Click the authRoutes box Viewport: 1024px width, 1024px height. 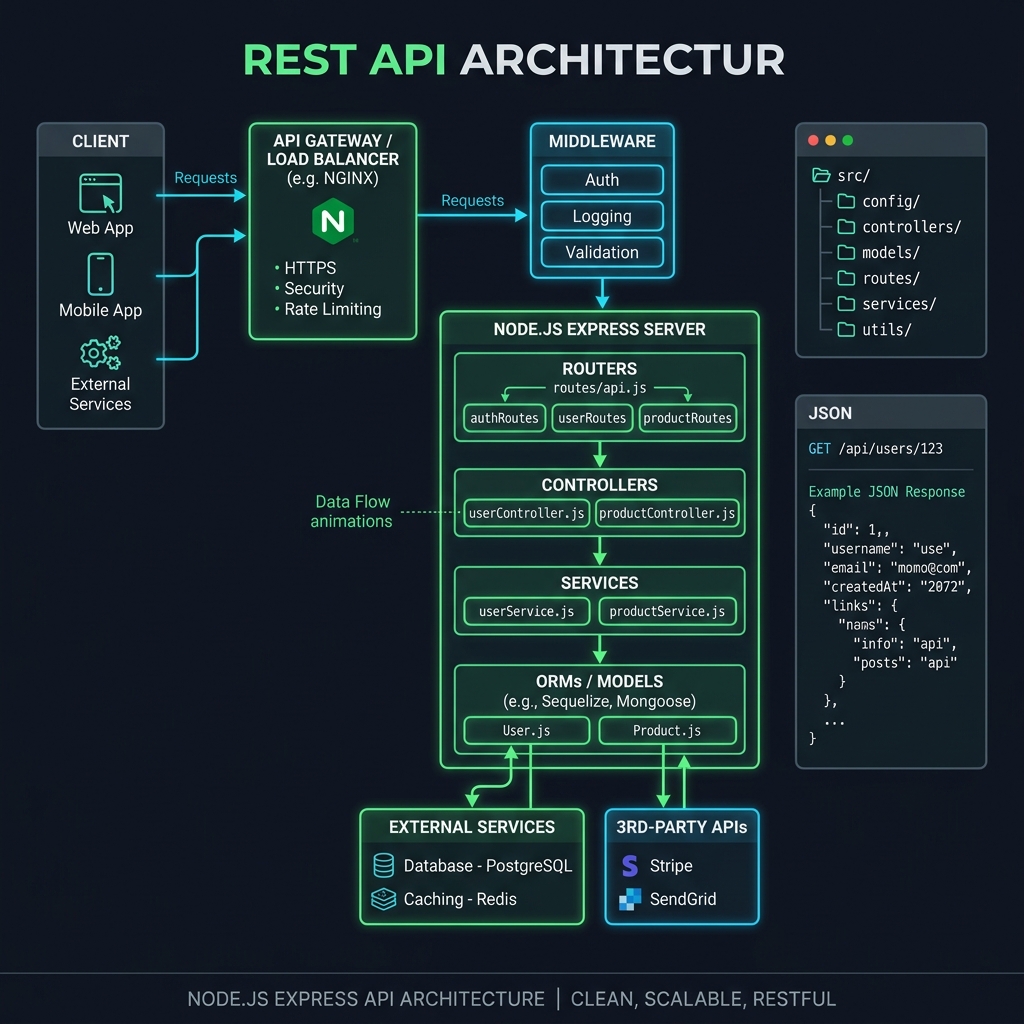click(504, 418)
